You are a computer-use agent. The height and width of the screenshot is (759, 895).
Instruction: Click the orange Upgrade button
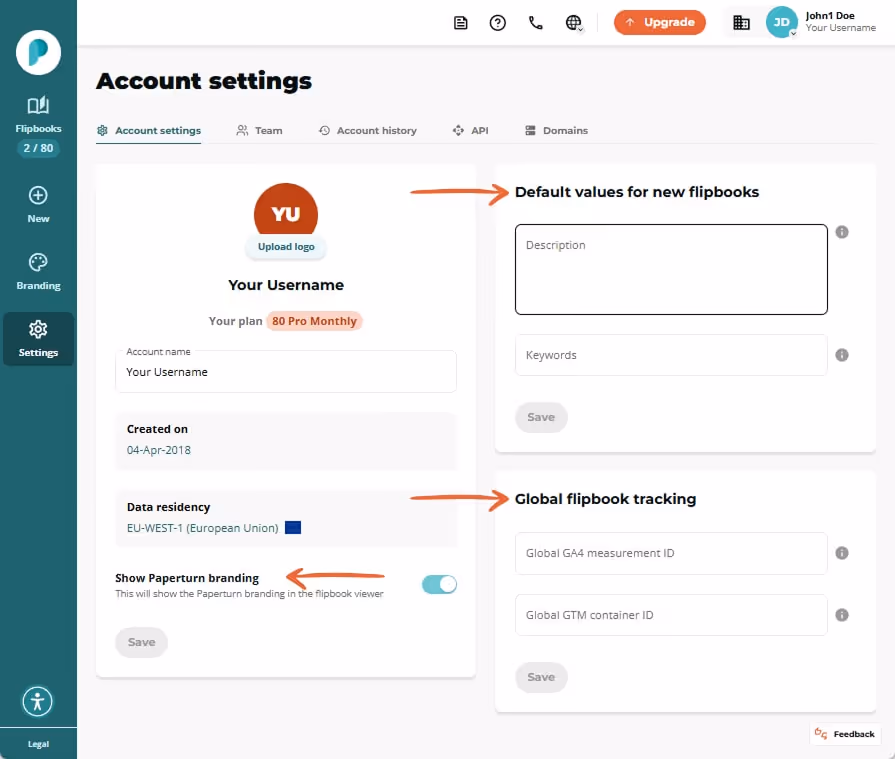660,22
